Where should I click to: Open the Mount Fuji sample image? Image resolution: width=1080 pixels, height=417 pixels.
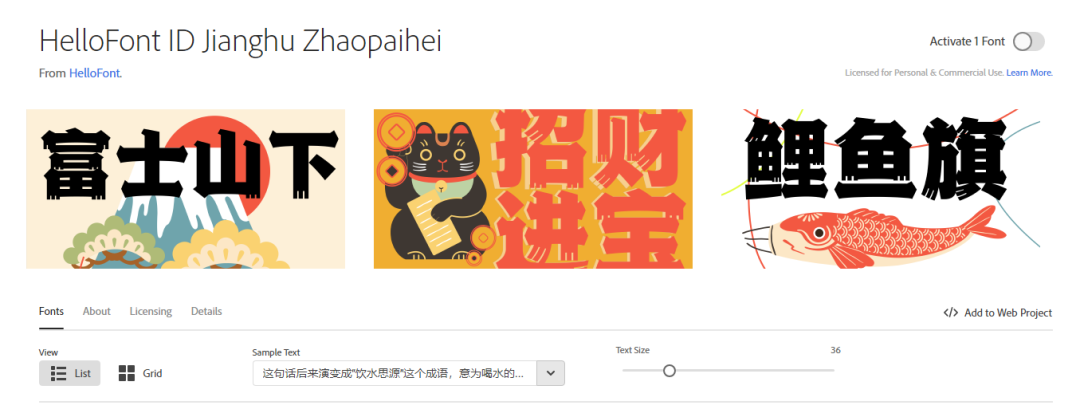tap(185, 189)
